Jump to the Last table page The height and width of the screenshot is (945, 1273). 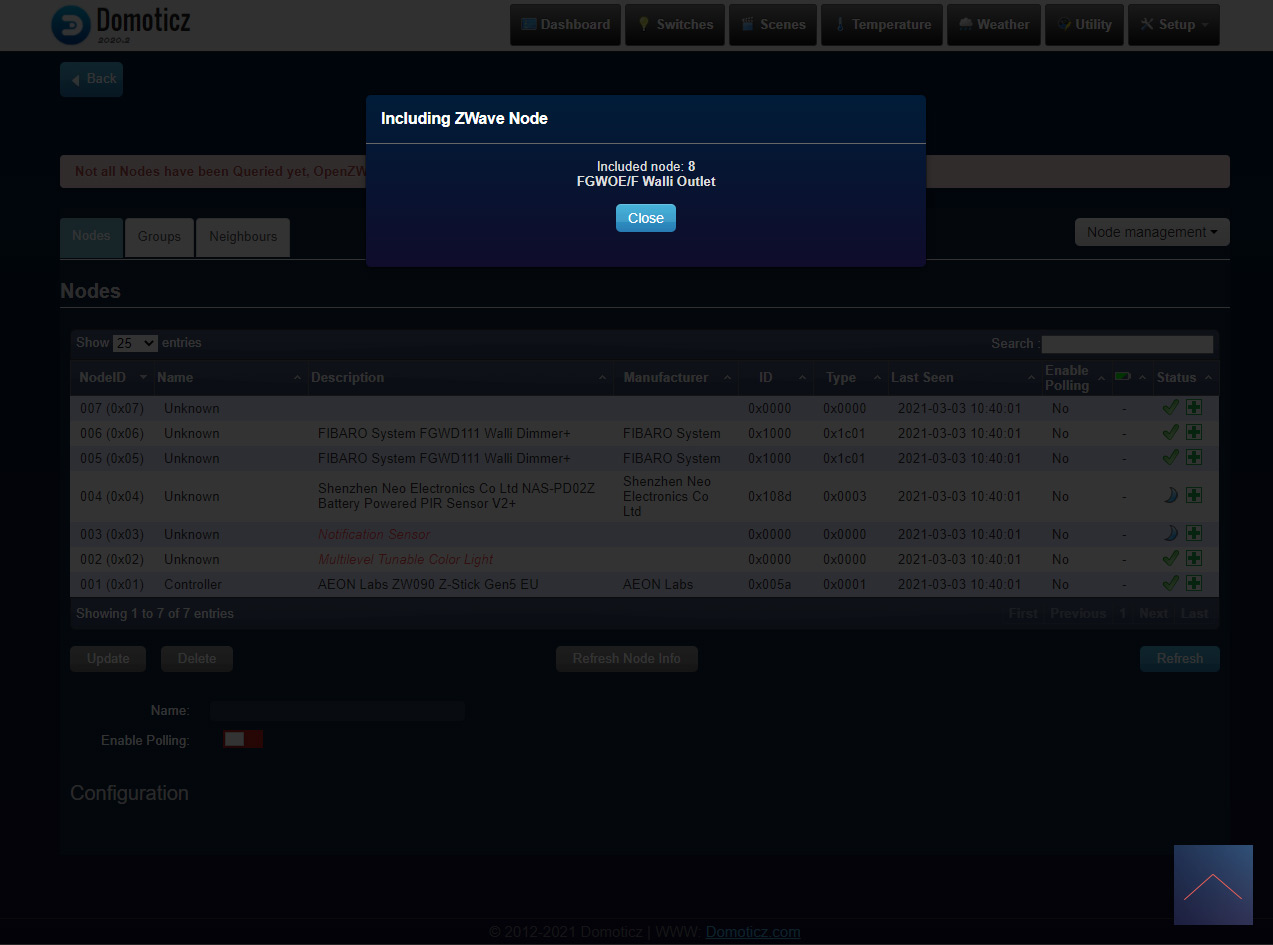tap(1195, 613)
